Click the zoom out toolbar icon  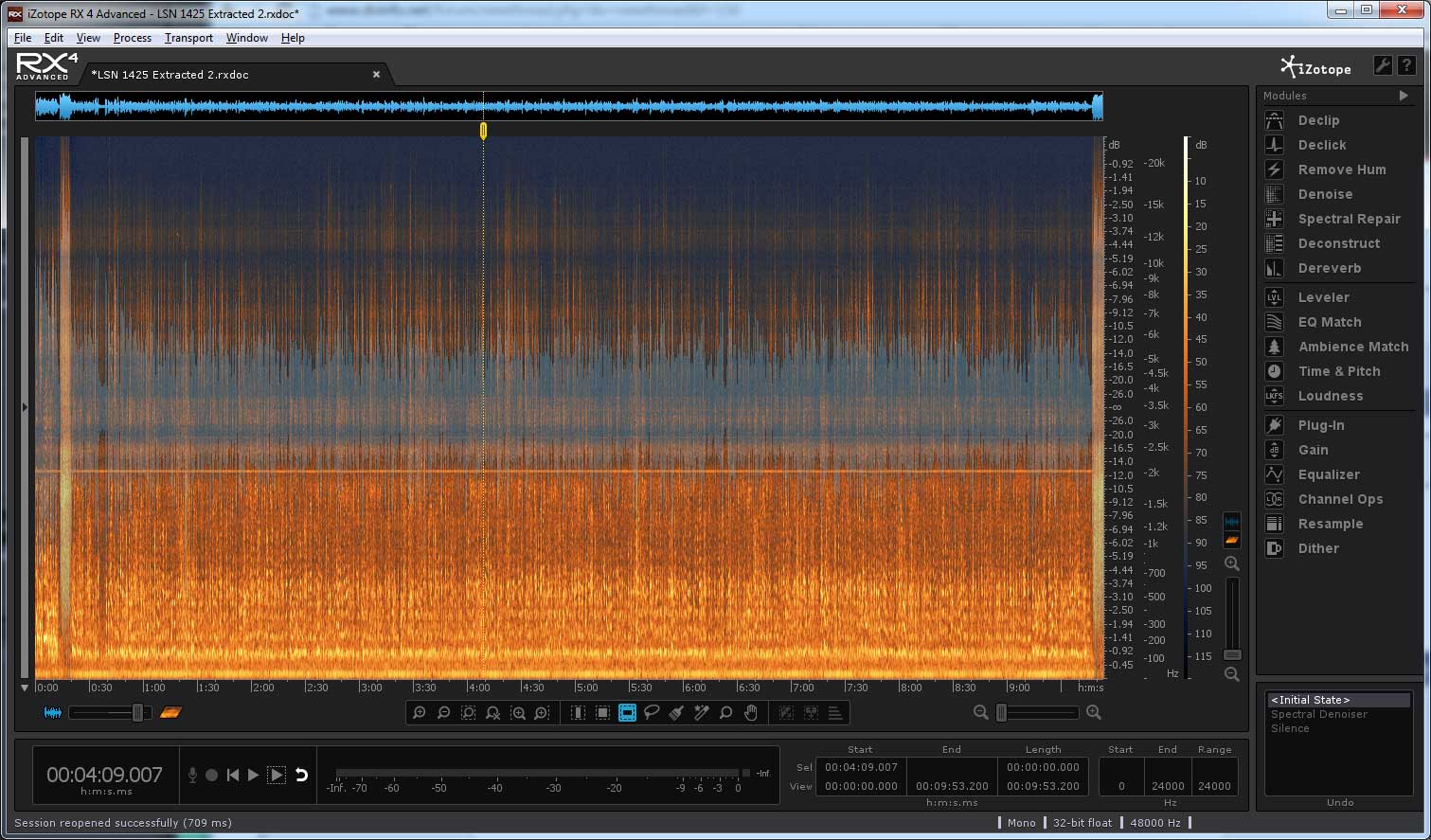443,712
